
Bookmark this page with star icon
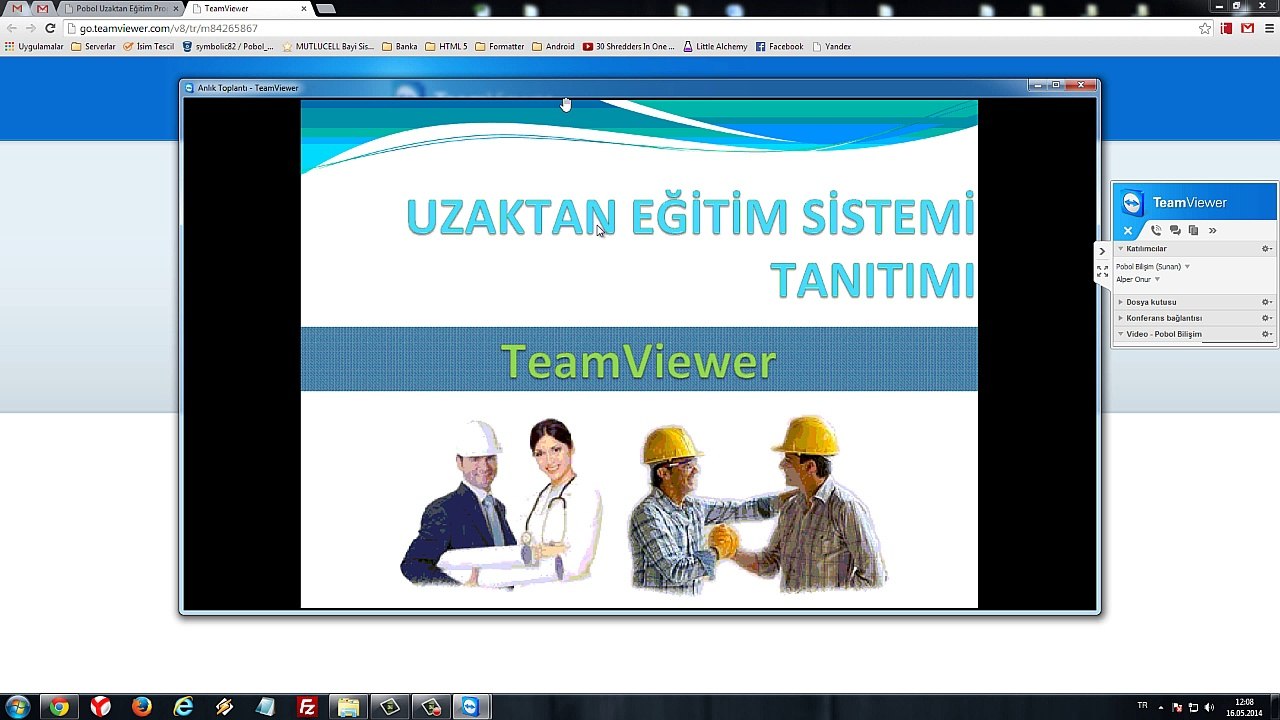tap(1205, 28)
